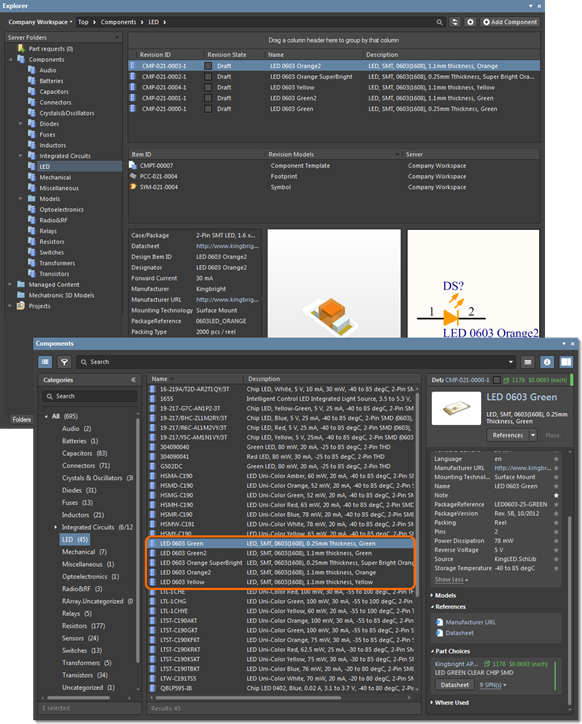Open the Company Workspace dropdown
The image size is (582, 724).
[40, 22]
